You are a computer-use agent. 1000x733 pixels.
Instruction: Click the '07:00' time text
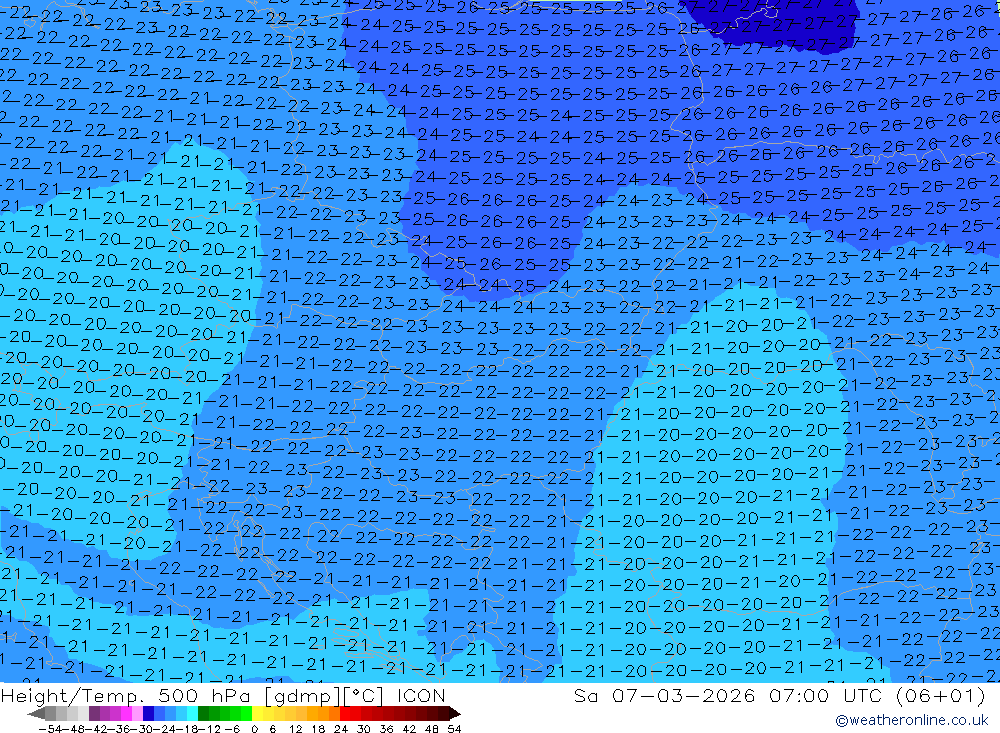click(799, 695)
